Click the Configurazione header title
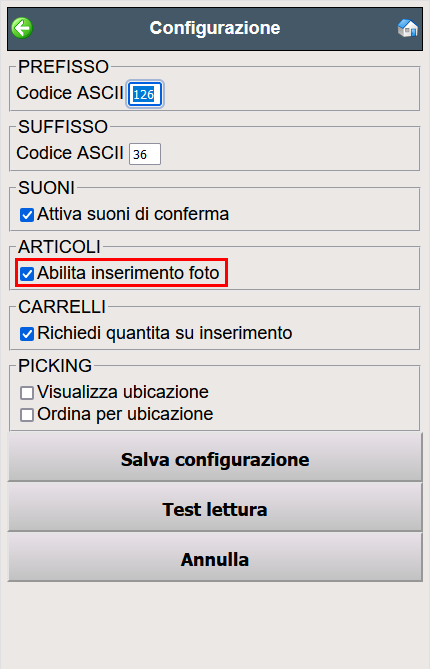 coord(215,28)
